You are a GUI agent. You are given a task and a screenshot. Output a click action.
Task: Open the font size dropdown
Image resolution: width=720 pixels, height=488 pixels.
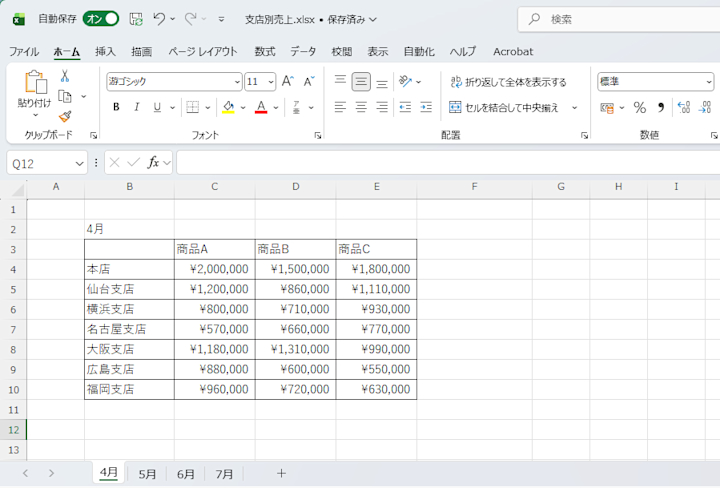pos(271,82)
